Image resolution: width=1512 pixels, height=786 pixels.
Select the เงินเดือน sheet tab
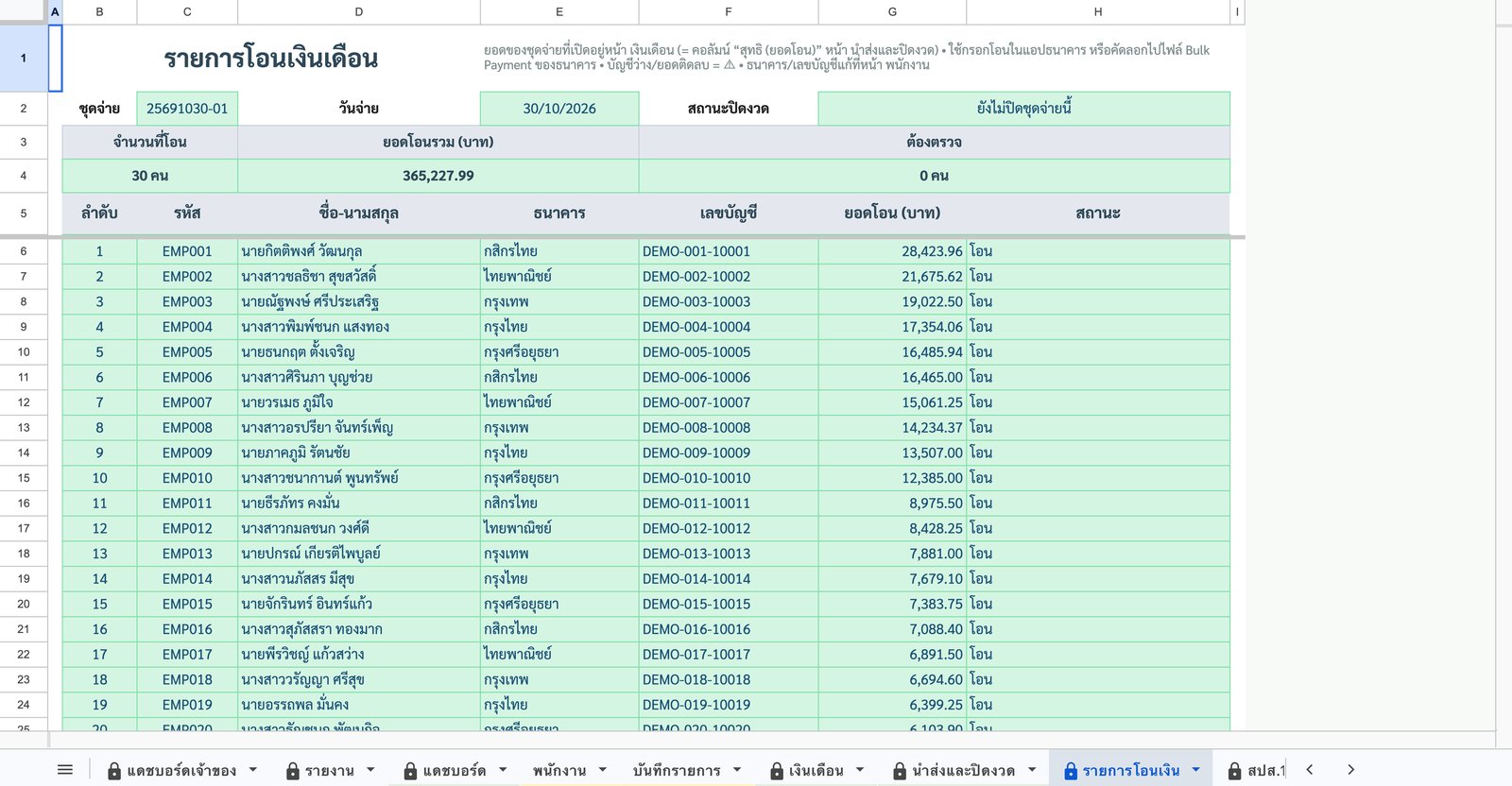coord(816,770)
